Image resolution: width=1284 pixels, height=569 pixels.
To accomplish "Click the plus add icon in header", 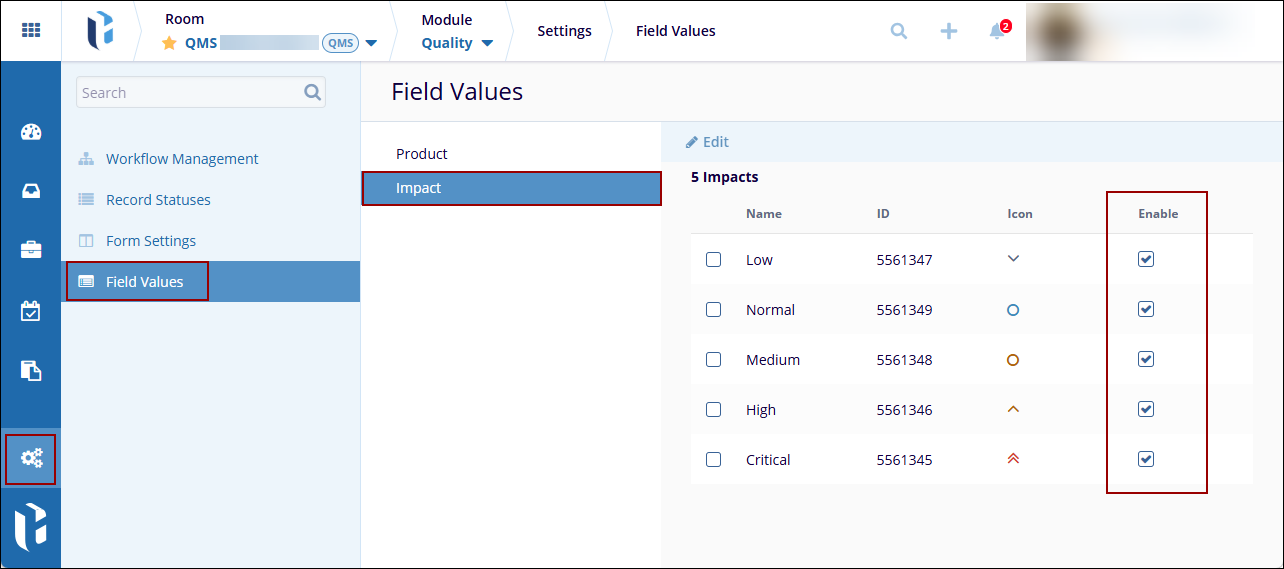I will (x=948, y=31).
